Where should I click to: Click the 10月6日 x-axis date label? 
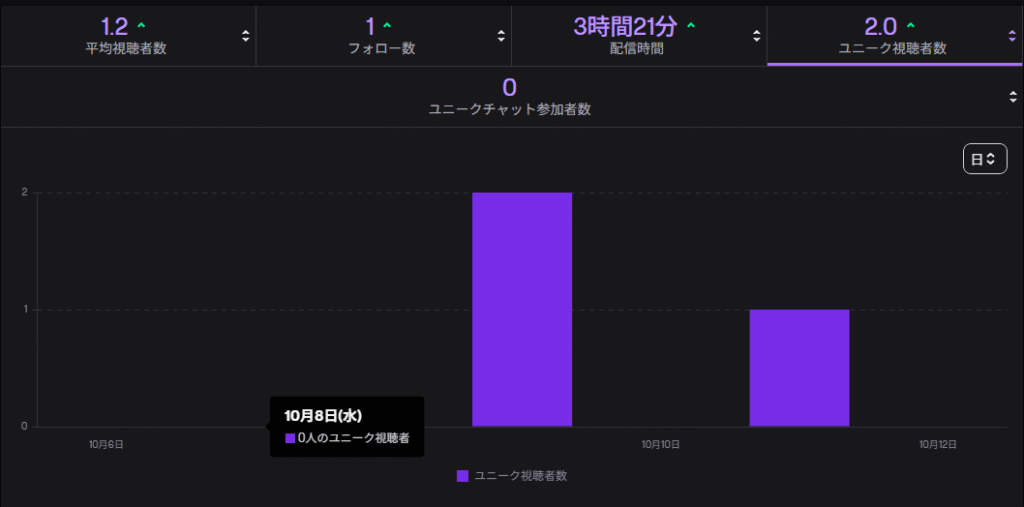[106, 443]
